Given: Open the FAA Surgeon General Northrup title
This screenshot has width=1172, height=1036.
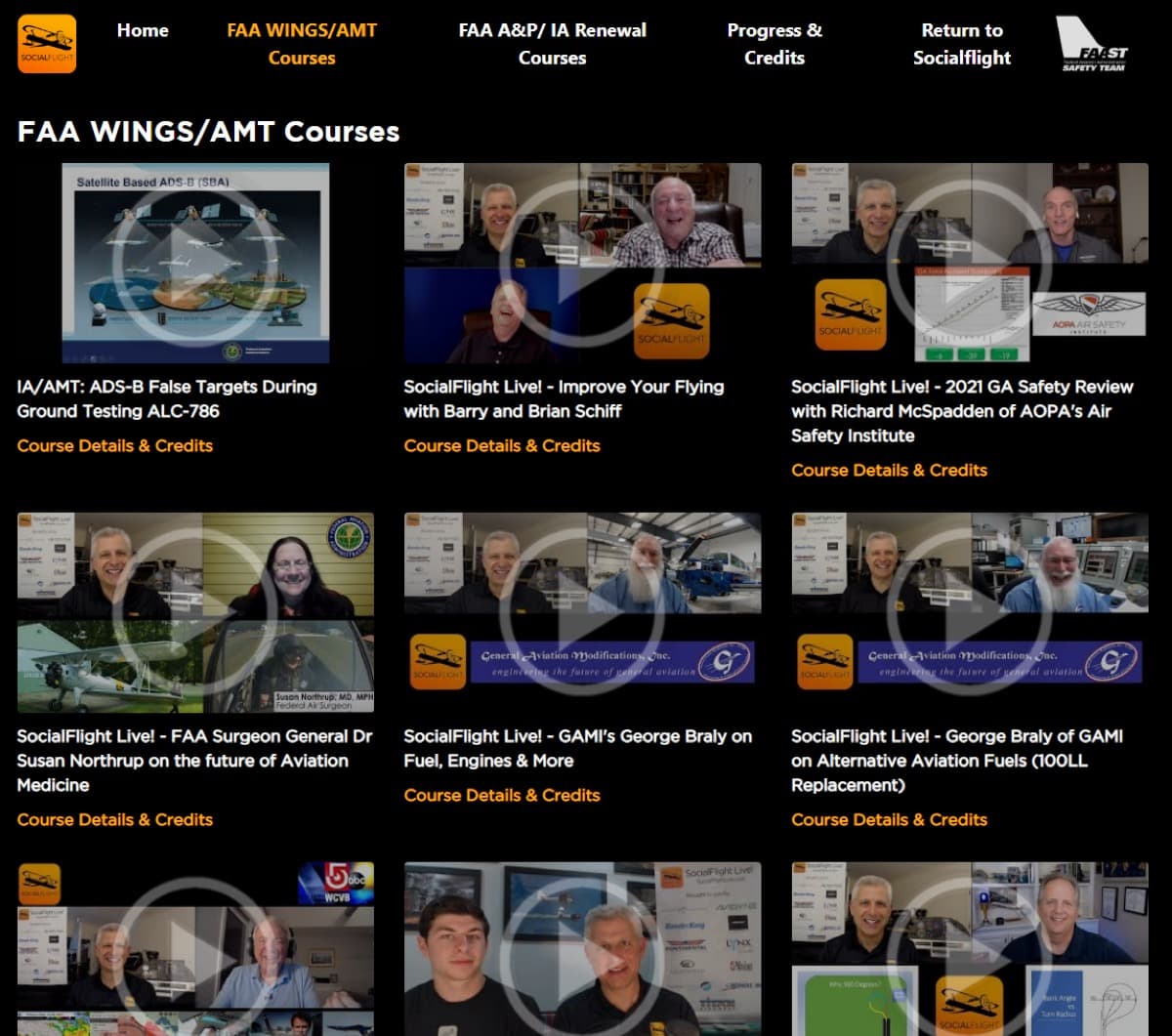Looking at the screenshot, I should 194,761.
